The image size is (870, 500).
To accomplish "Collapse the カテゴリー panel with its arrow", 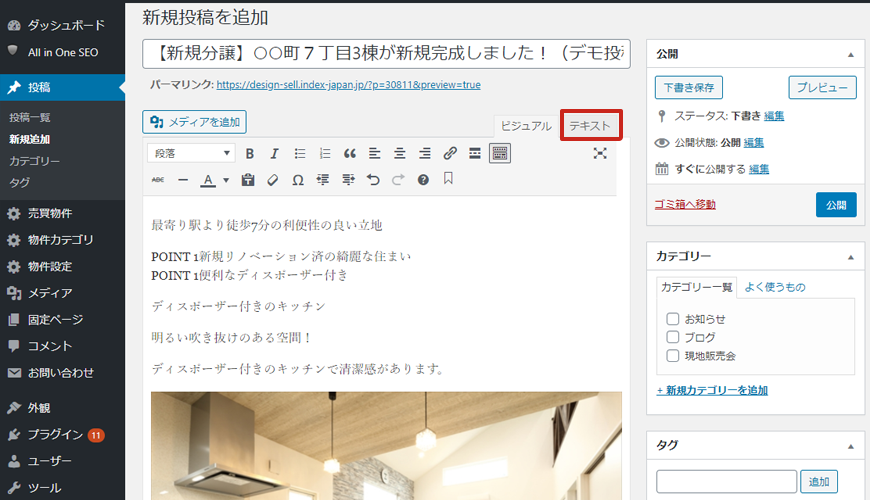I will 850,256.
